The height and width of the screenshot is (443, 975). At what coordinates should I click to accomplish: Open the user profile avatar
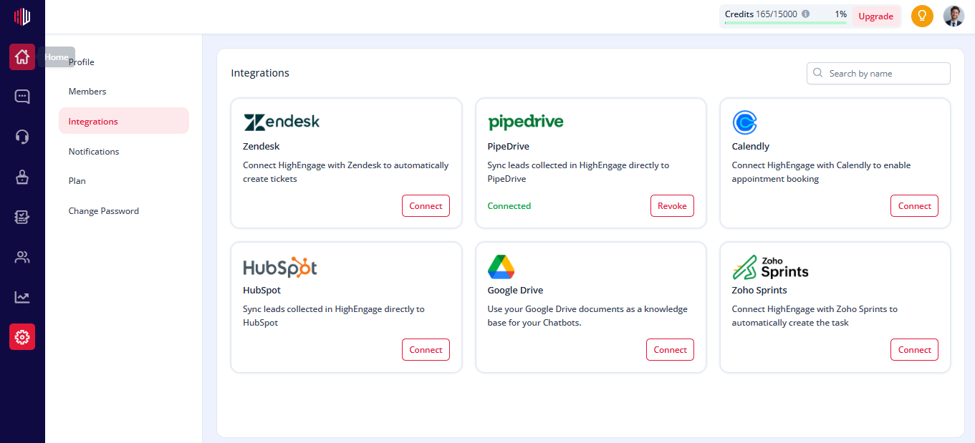click(953, 16)
